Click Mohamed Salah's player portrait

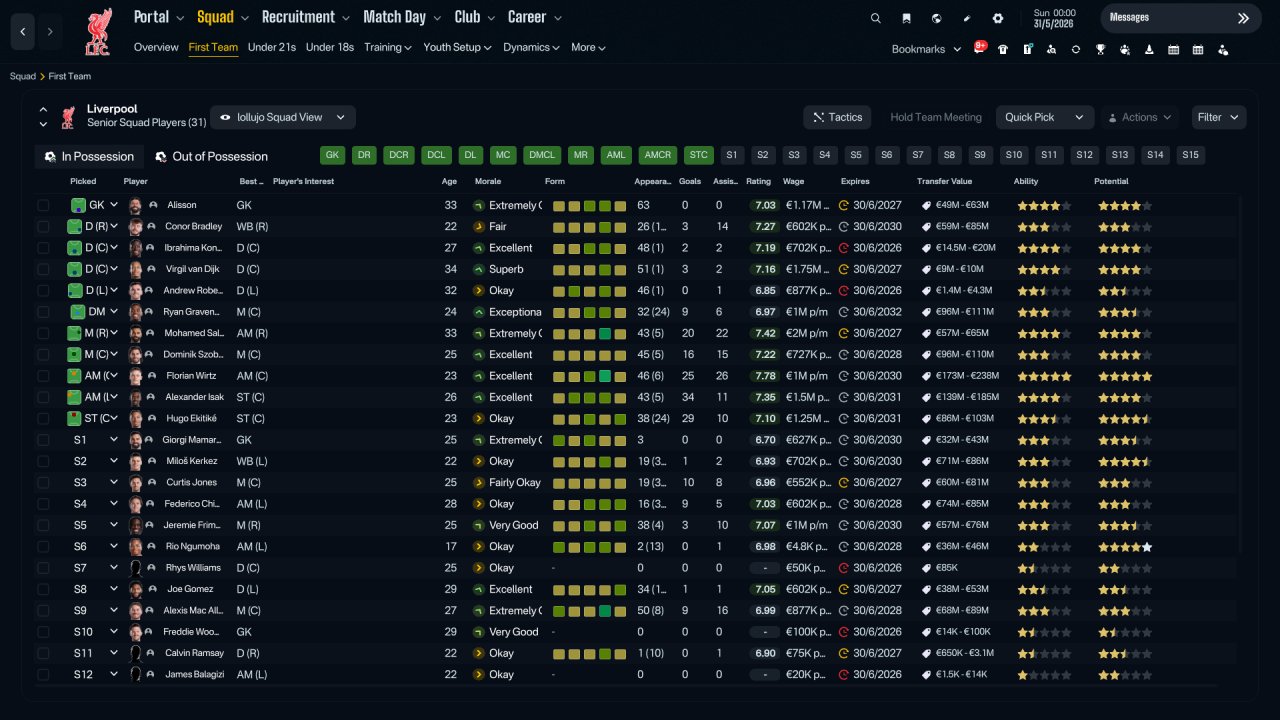[136, 333]
